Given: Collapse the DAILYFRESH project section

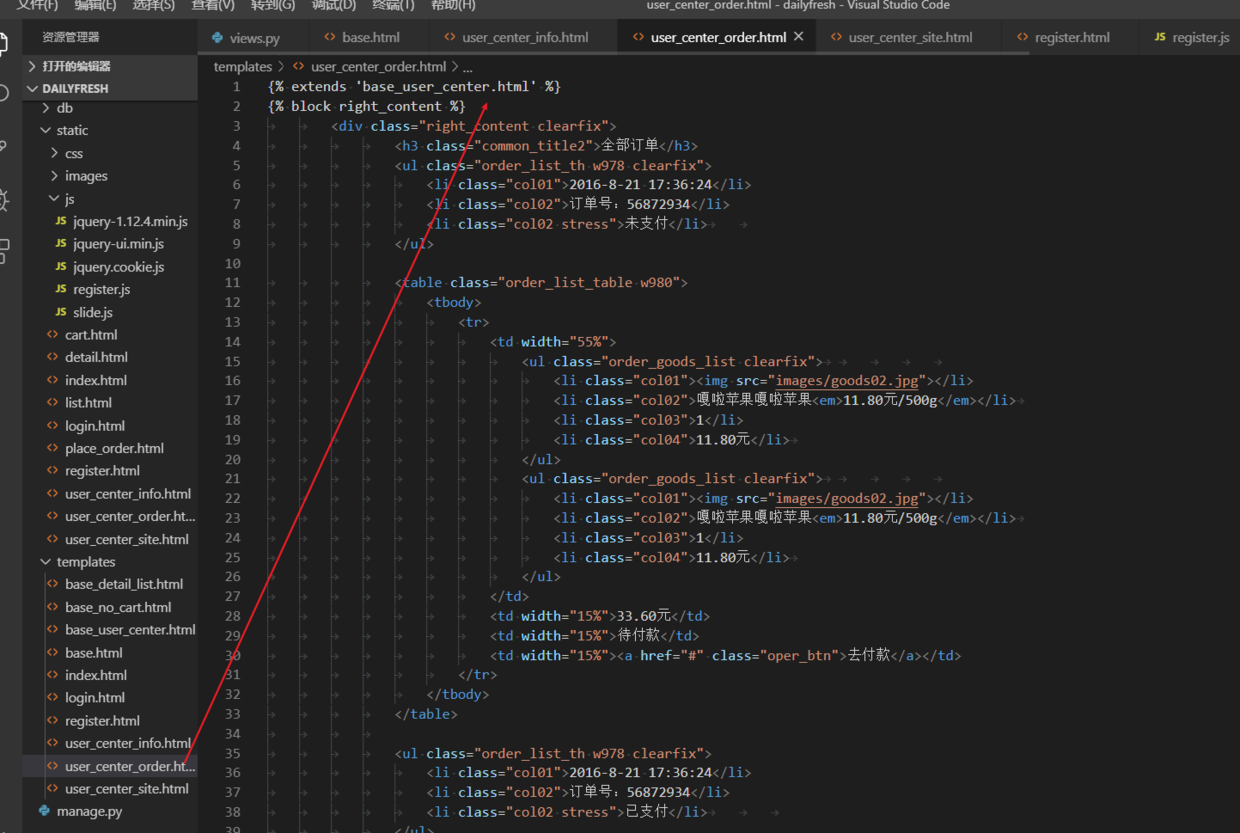Looking at the screenshot, I should pos(33,88).
